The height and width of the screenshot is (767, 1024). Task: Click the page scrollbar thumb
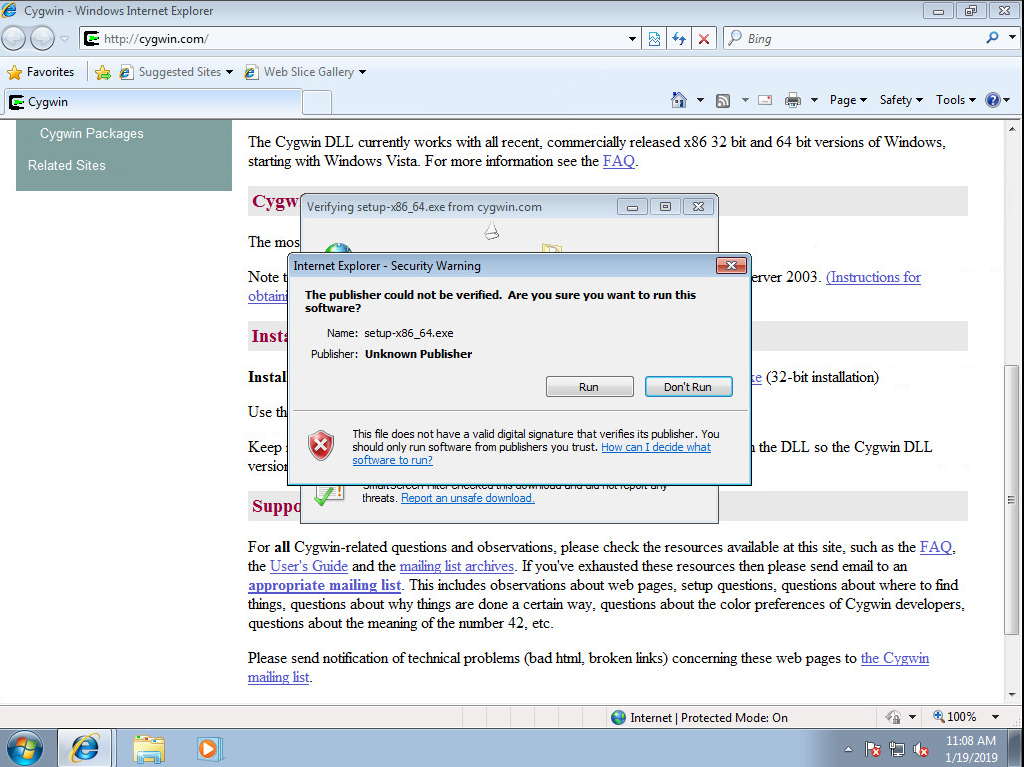(1011, 499)
